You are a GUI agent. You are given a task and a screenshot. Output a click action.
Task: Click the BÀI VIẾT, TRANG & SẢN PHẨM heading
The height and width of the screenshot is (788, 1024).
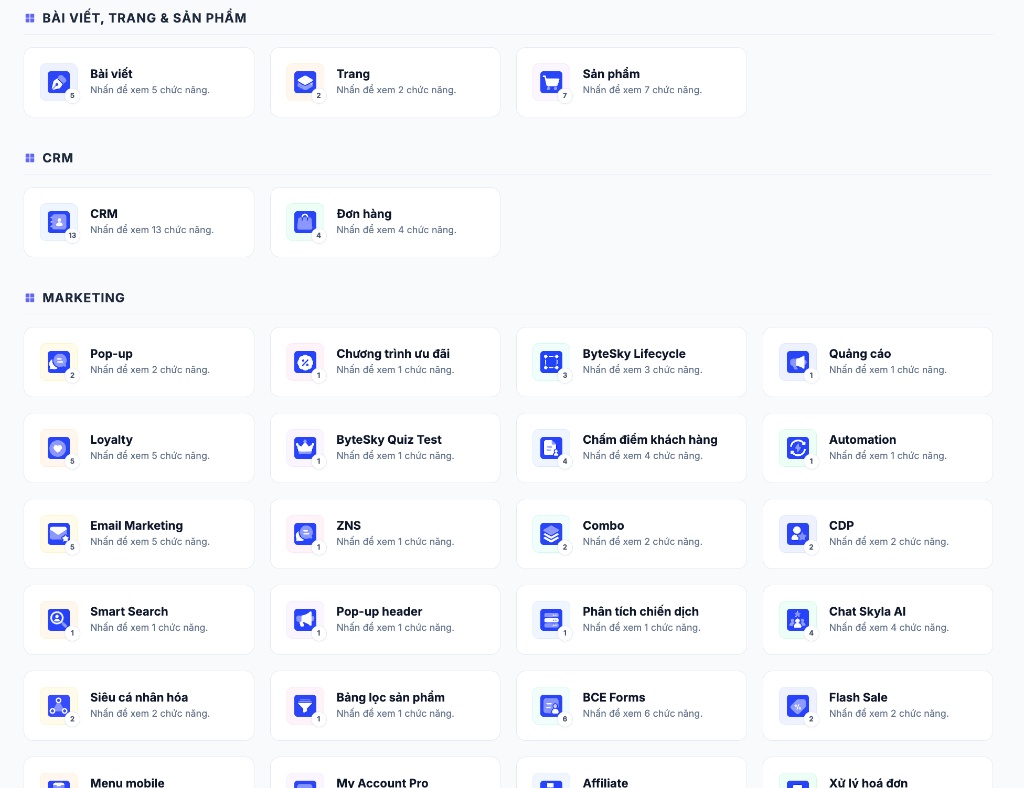click(144, 18)
